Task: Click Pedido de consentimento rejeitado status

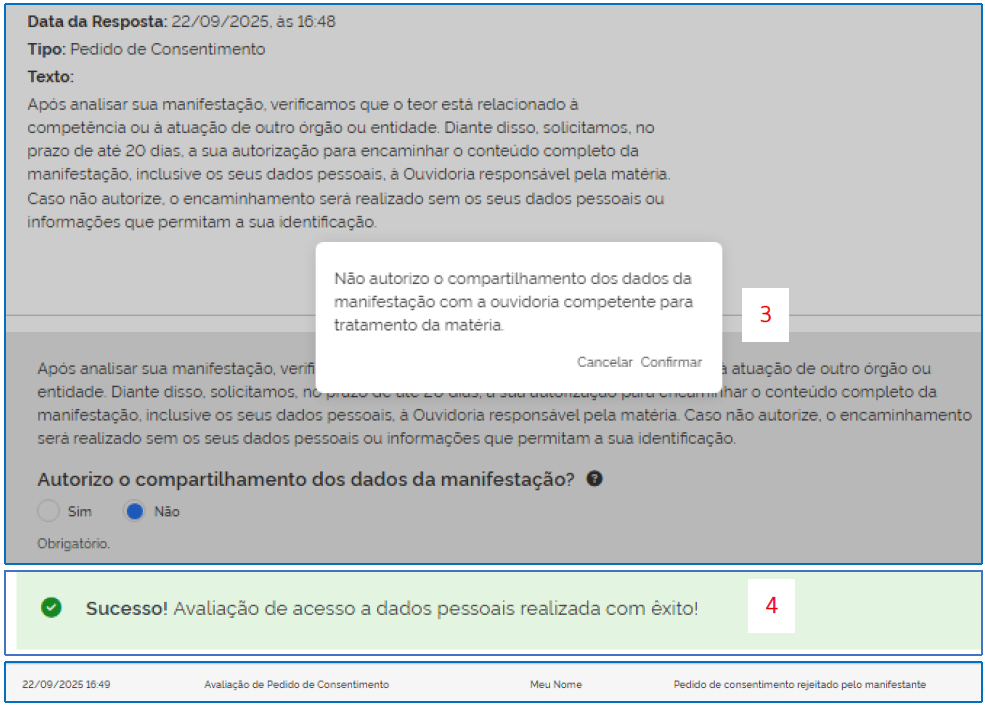Action: click(x=799, y=685)
